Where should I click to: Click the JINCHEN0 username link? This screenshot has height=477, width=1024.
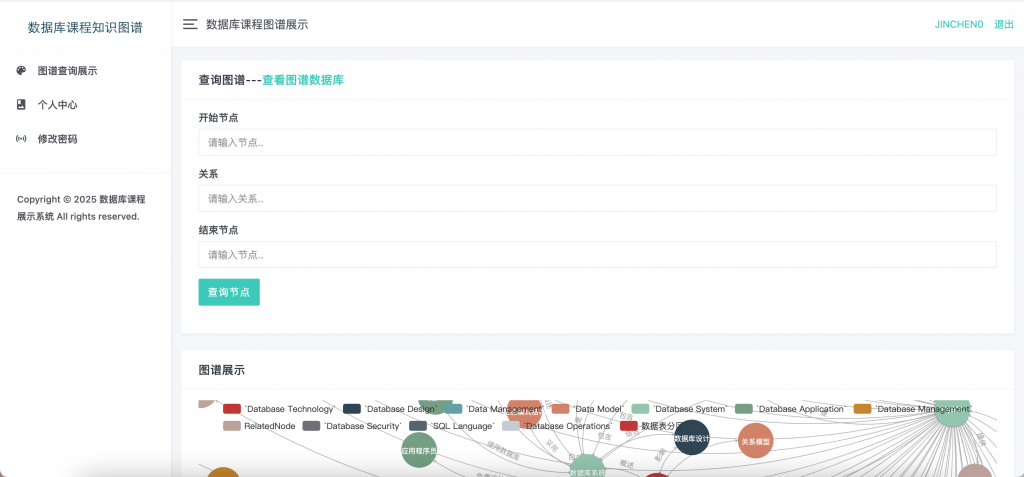pyautogui.click(x=959, y=25)
